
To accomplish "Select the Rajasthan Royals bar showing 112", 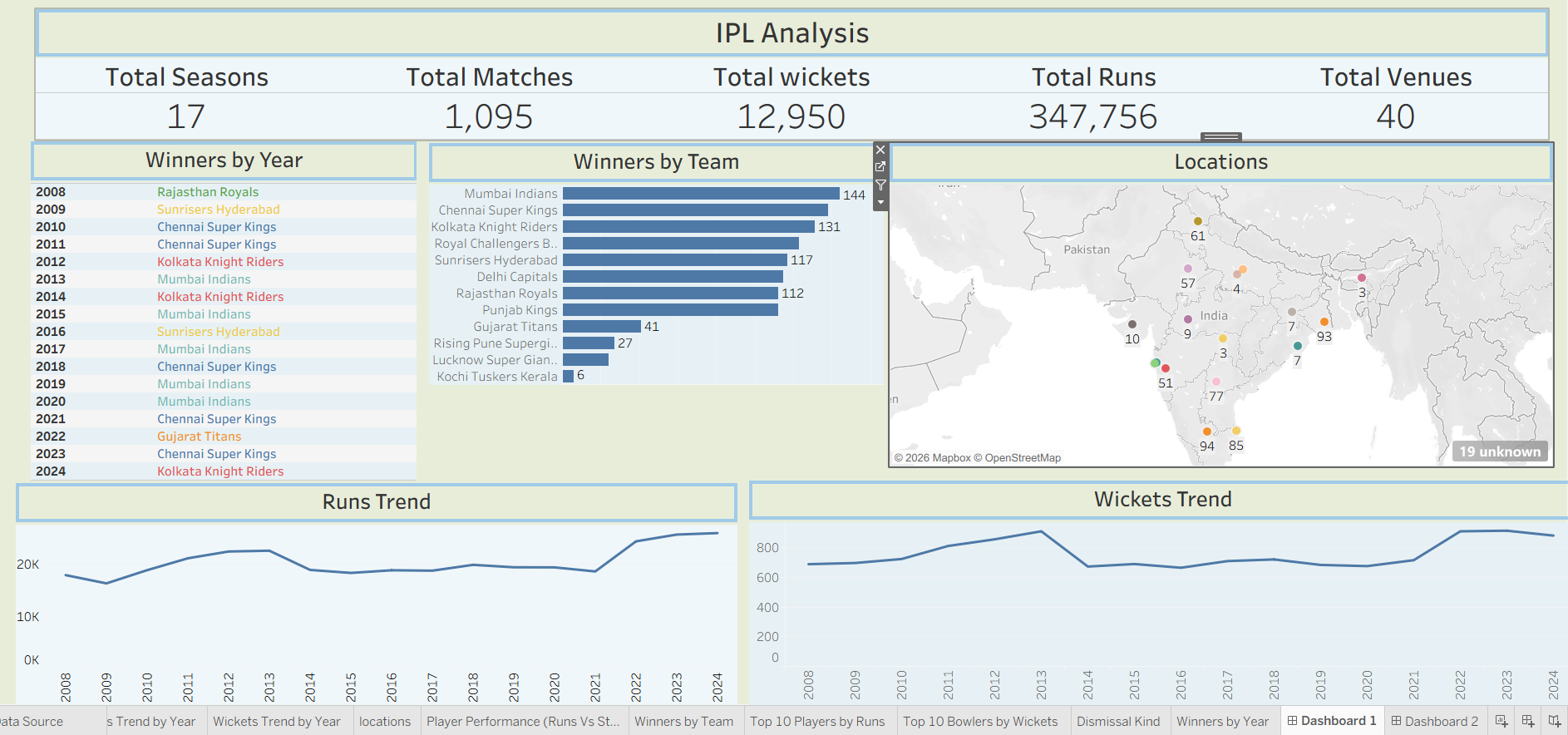I will click(670, 293).
